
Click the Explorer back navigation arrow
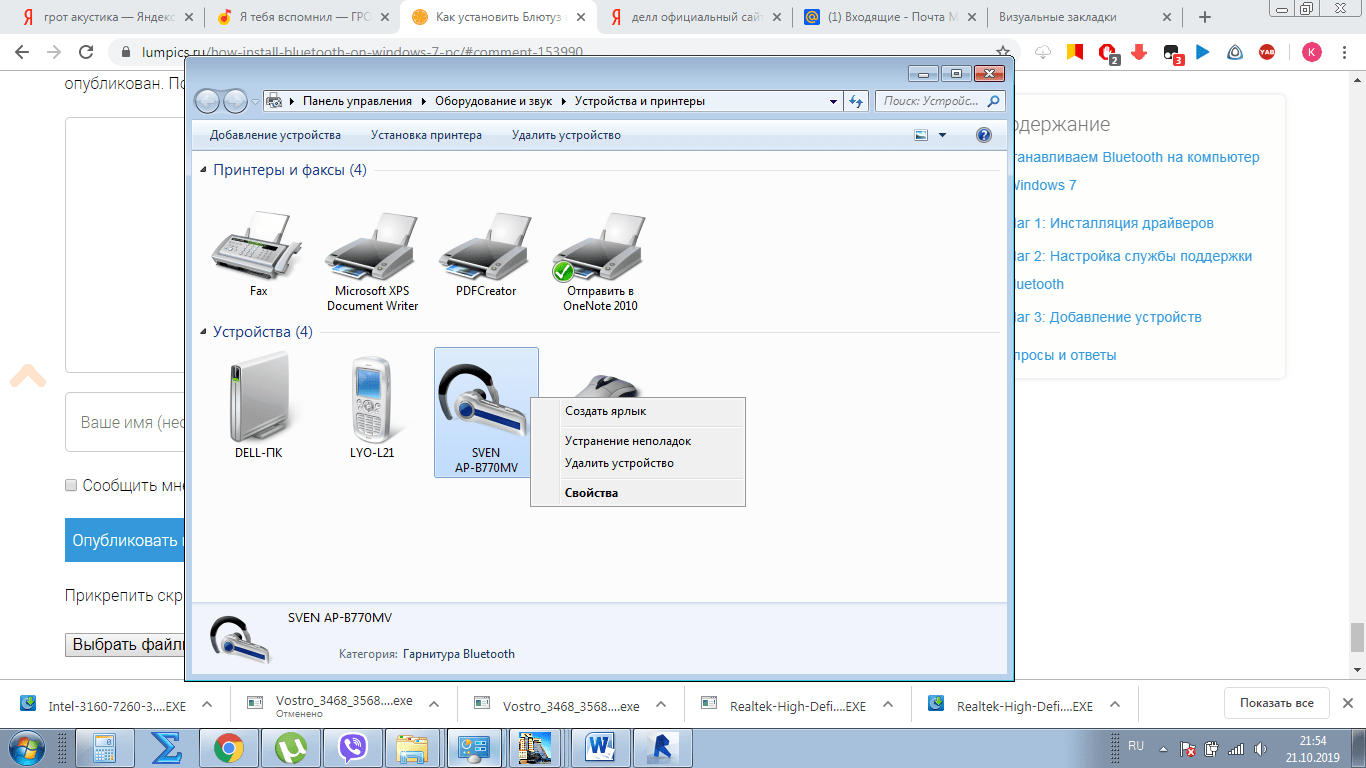[x=207, y=101]
